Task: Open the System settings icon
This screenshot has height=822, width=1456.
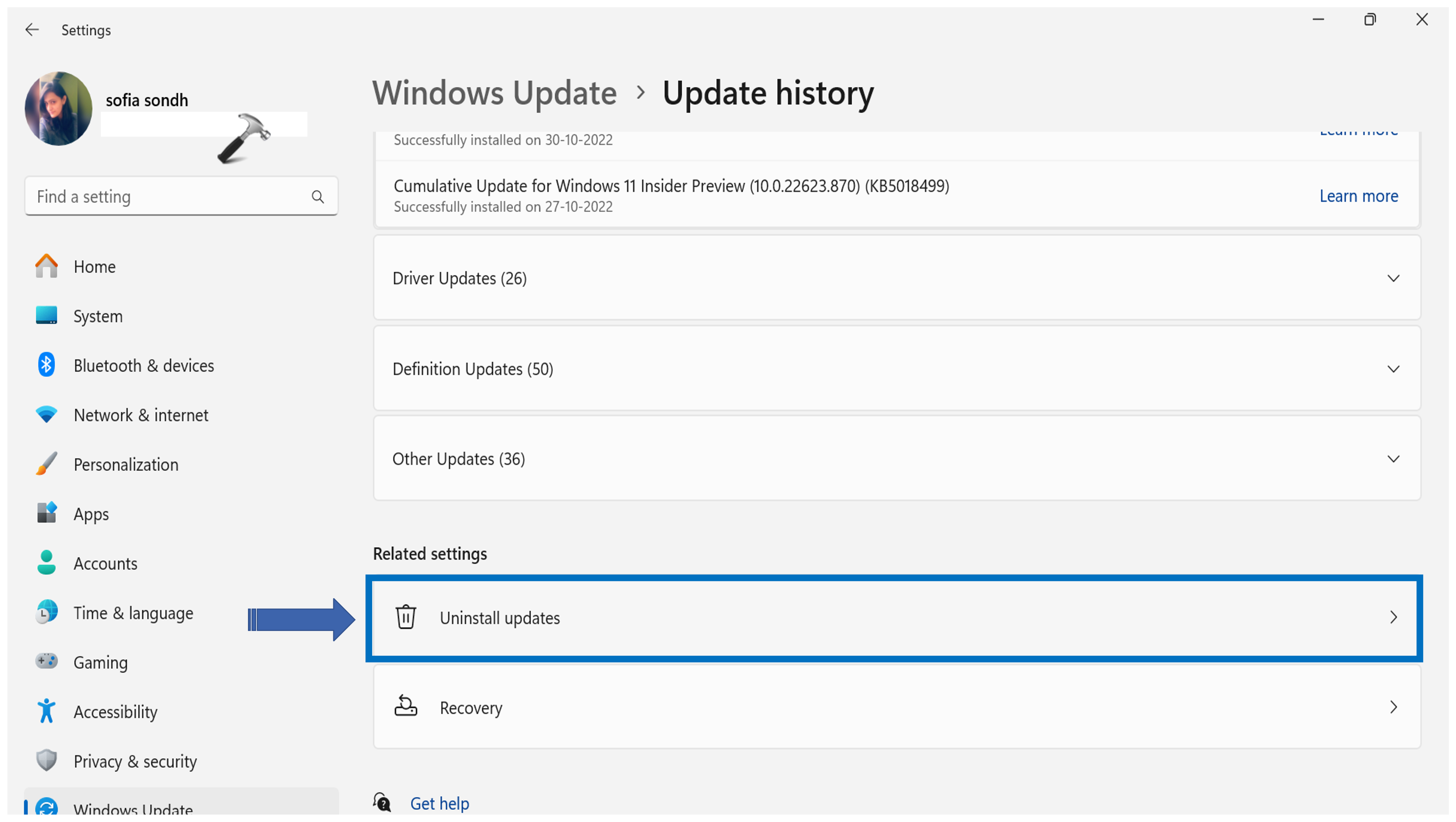Action: (x=46, y=316)
